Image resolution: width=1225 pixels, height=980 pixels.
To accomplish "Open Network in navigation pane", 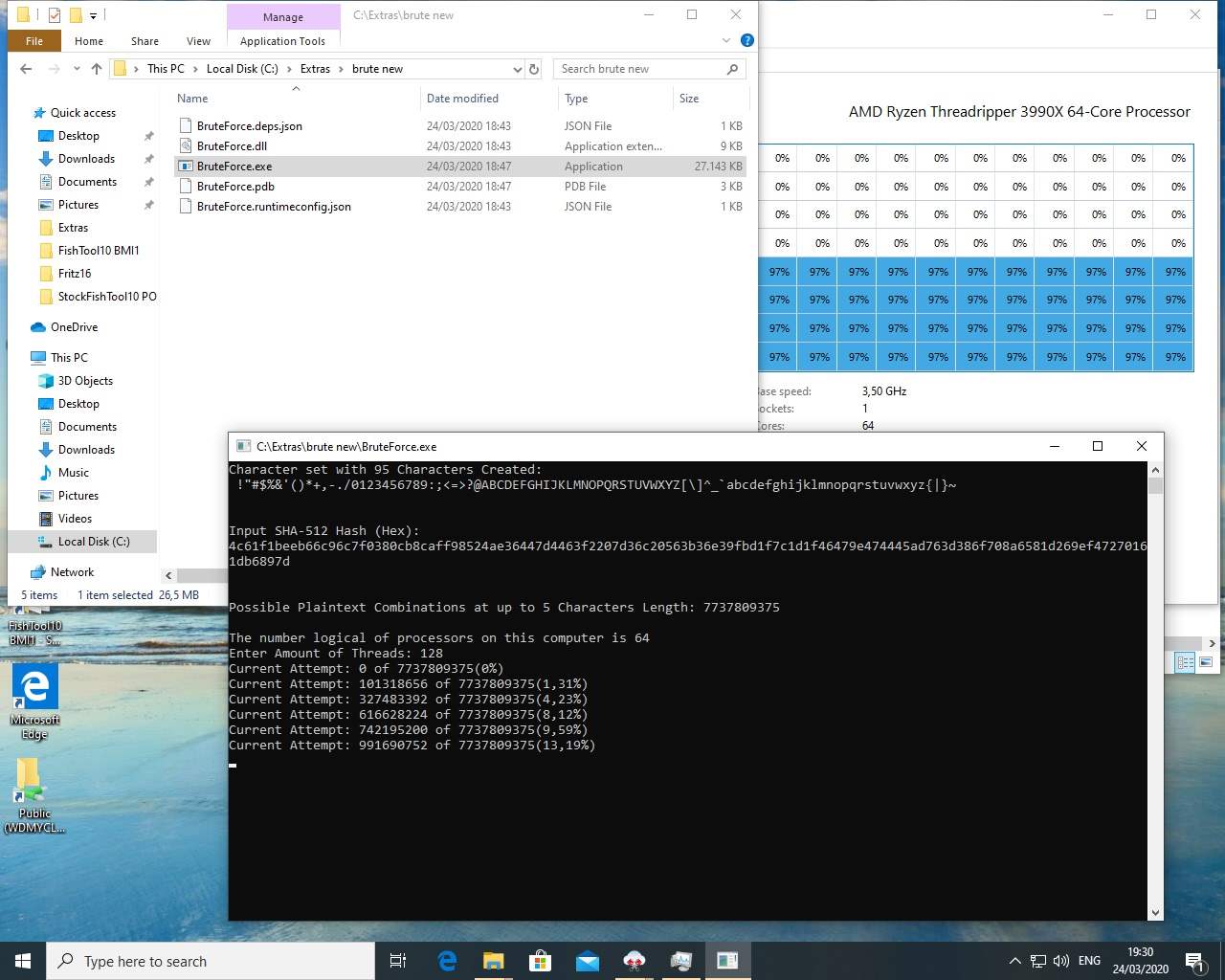I will pos(72,571).
